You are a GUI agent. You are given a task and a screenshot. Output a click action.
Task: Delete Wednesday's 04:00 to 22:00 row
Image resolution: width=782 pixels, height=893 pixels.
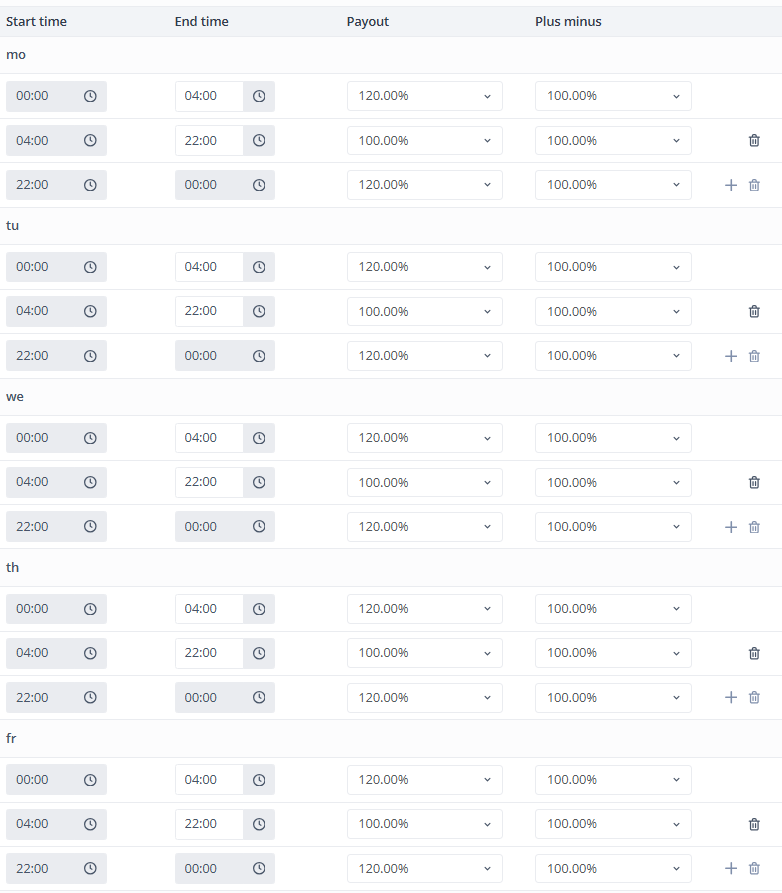click(x=754, y=482)
